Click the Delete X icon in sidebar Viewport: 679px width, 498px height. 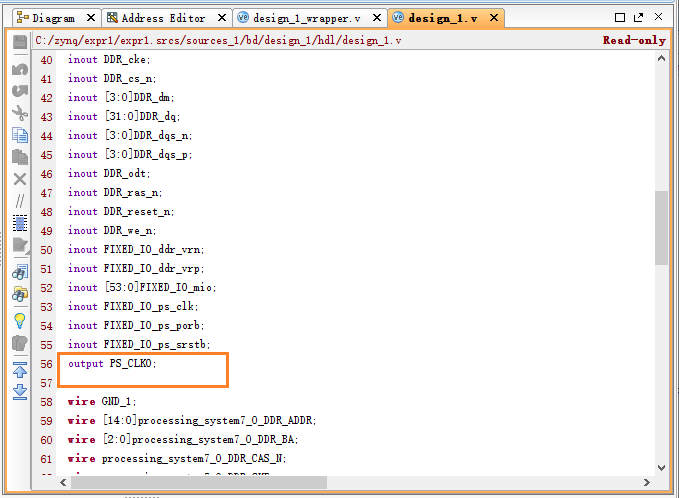click(19, 179)
